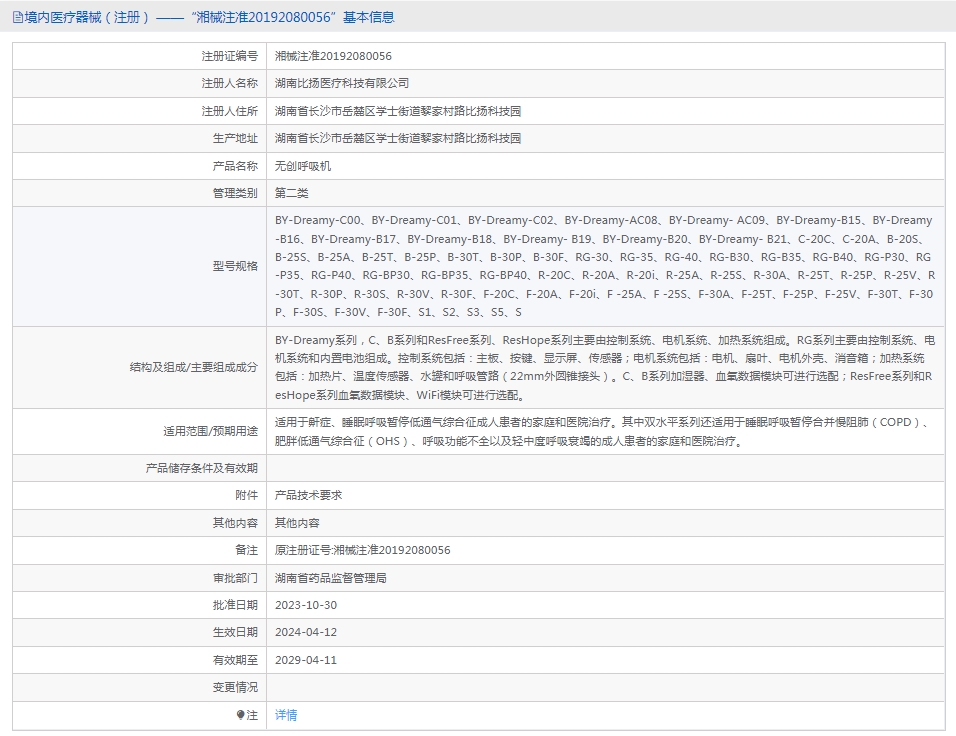Click the registration number value 湘械注准20192080056
The width and height of the screenshot is (956, 736).
[x=333, y=56]
